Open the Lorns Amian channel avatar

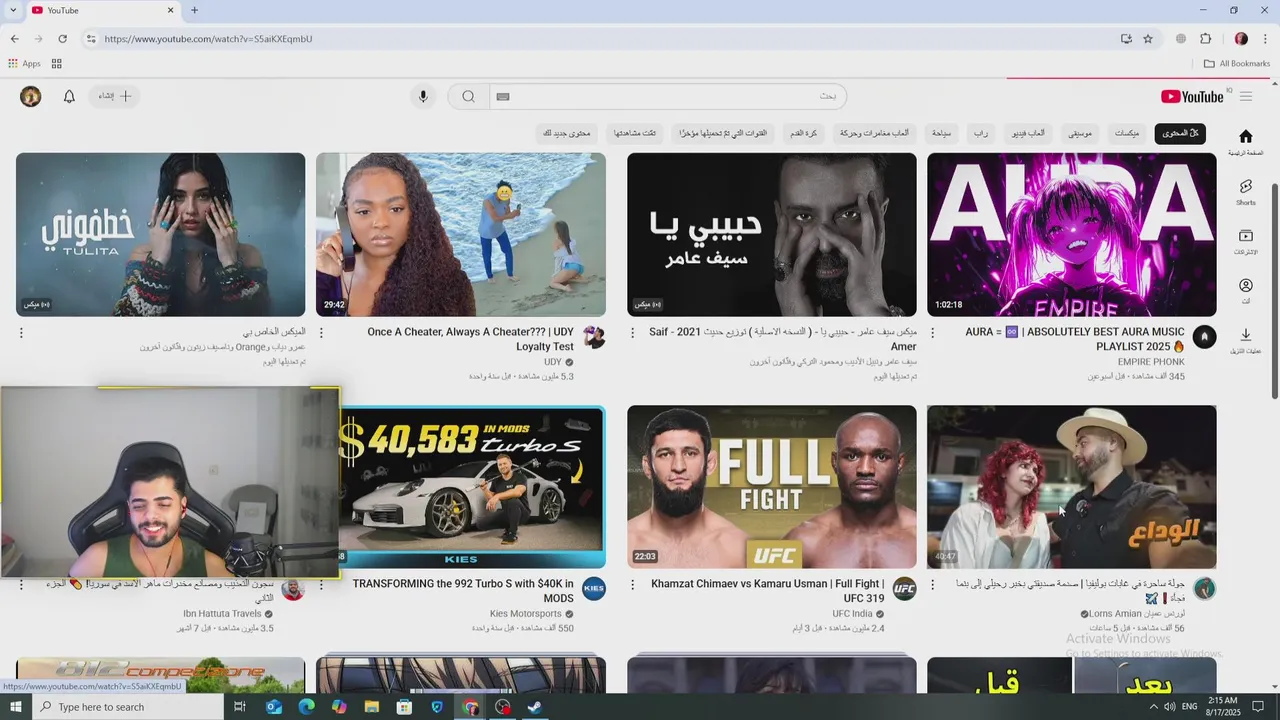point(1204,589)
